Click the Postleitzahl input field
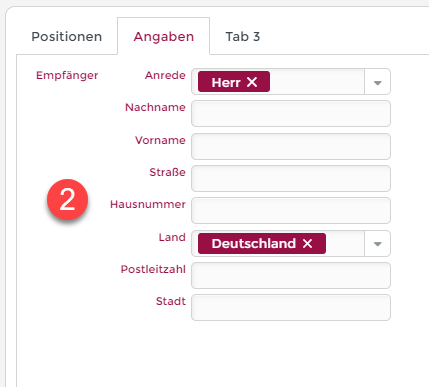429x387 pixels. point(291,275)
